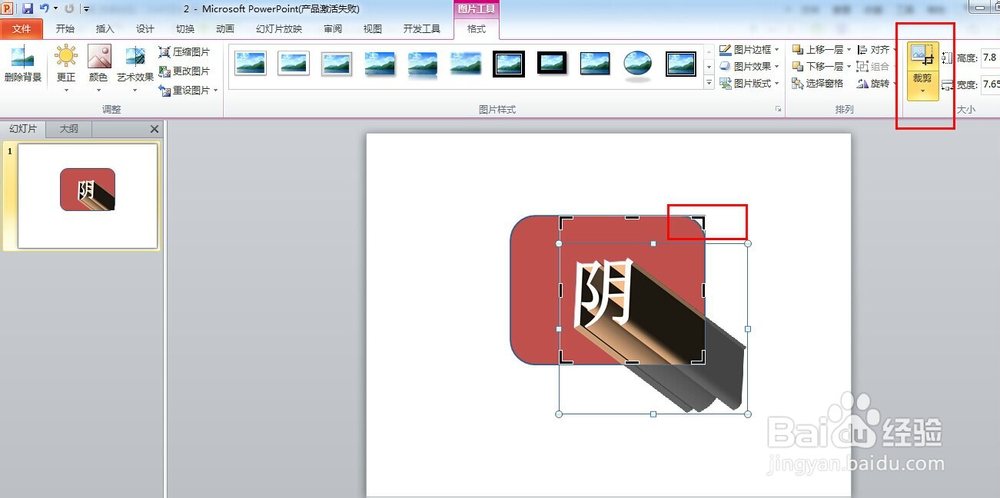The image size is (1000, 498).
Task: Click the 宽度 width input field
Action: [x=990, y=84]
